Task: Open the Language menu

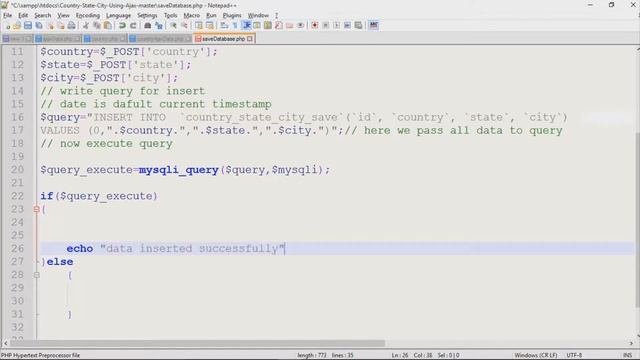Action: point(118,15)
